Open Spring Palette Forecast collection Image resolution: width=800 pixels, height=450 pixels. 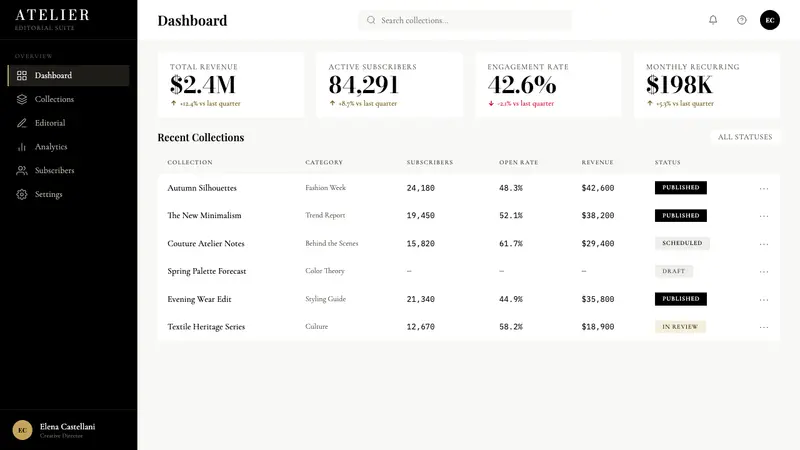(207, 271)
